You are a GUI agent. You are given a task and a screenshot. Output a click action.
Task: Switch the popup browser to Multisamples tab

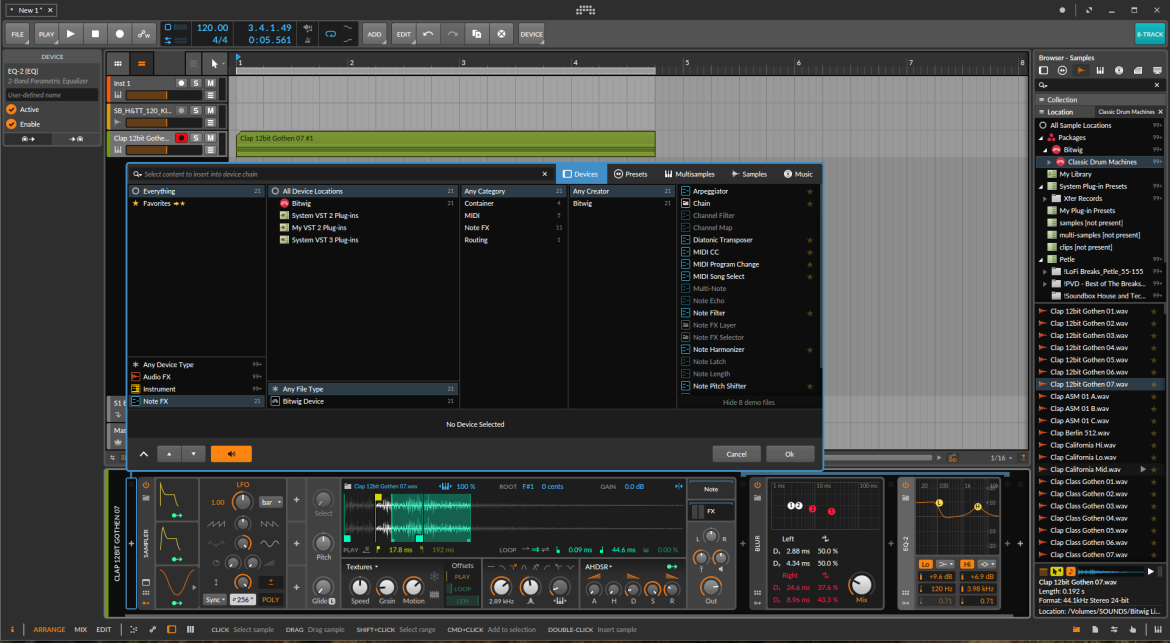click(689, 174)
